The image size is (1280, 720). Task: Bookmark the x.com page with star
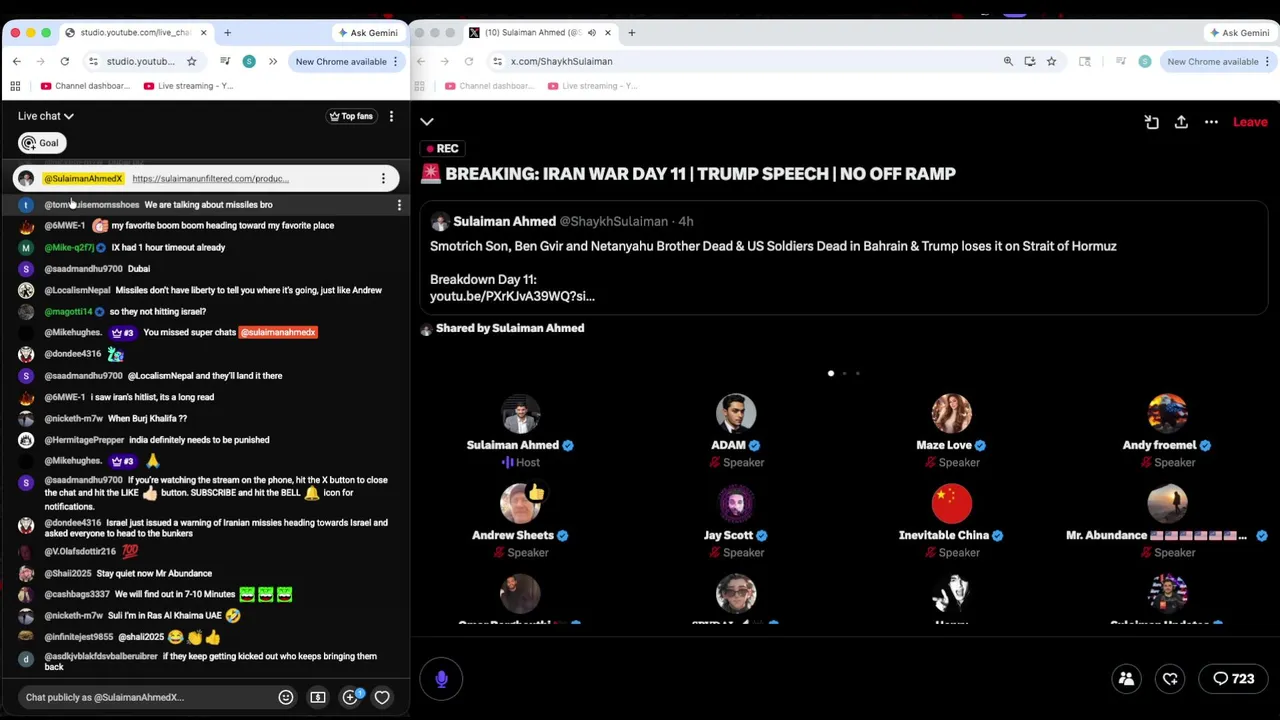click(x=1051, y=61)
